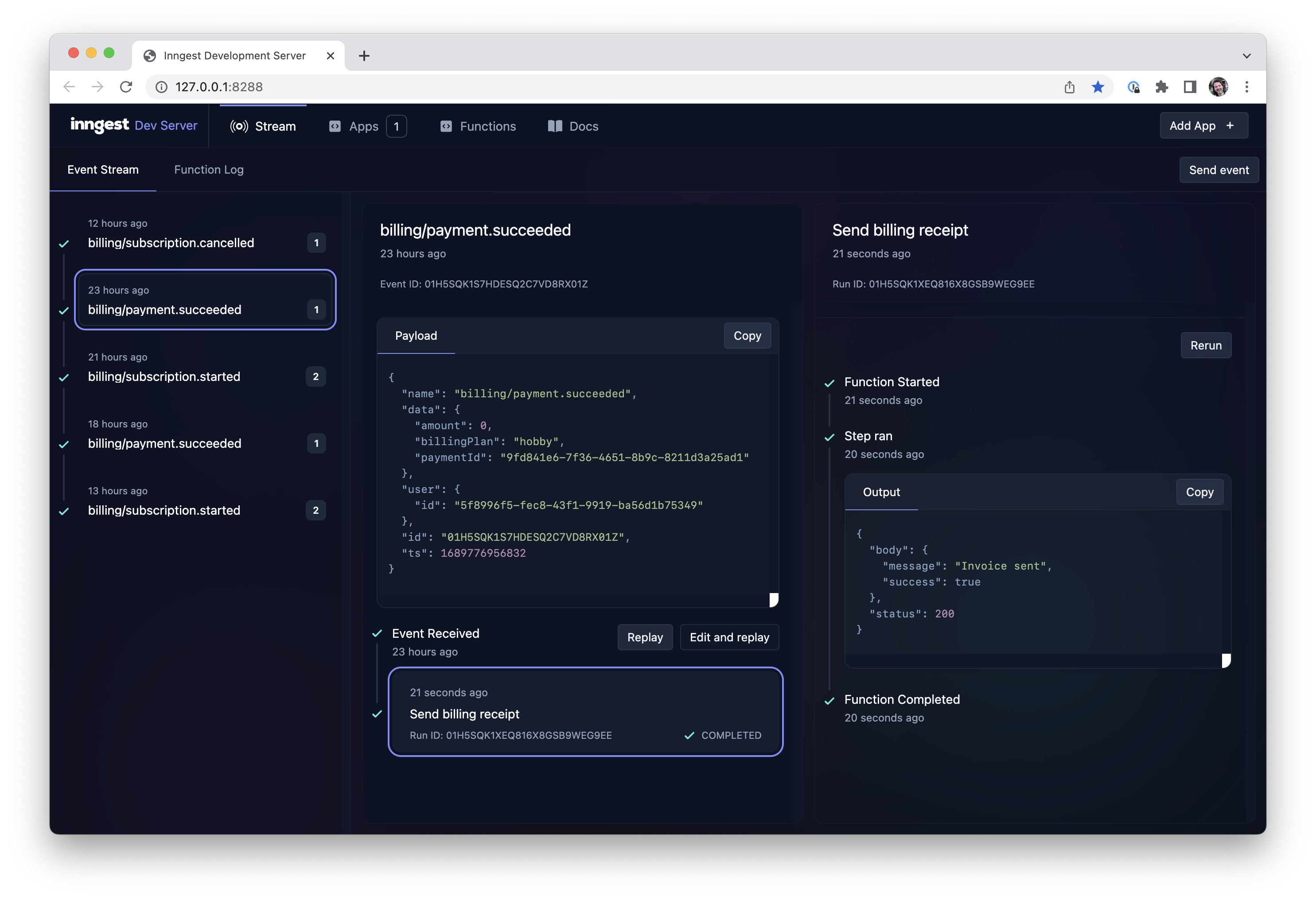Select the Stream navigation icon
Screen dimensions: 1316x900
[240, 126]
